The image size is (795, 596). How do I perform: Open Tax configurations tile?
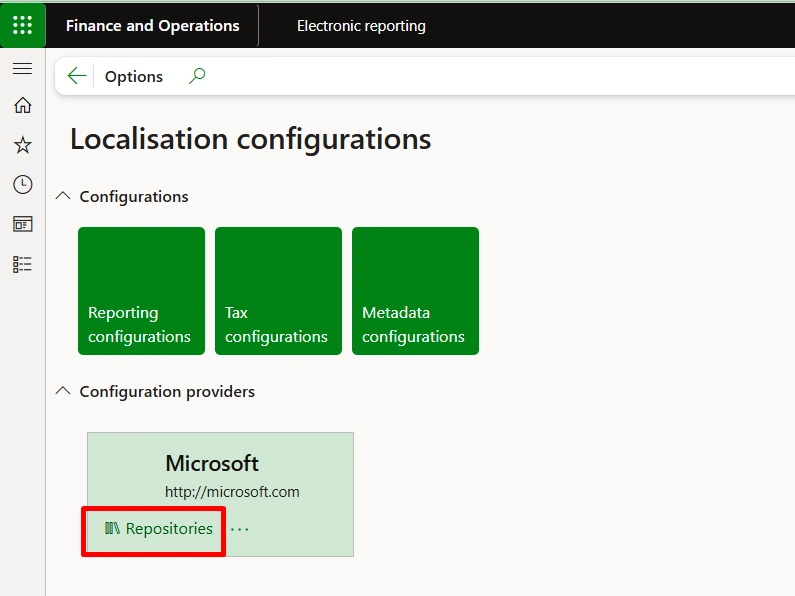coord(278,291)
